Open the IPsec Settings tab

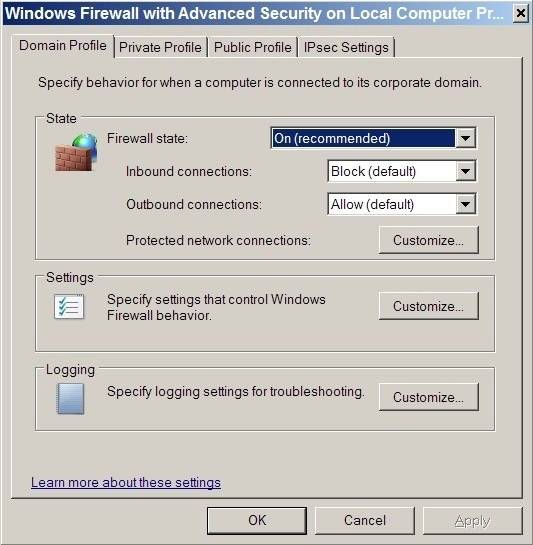click(346, 47)
